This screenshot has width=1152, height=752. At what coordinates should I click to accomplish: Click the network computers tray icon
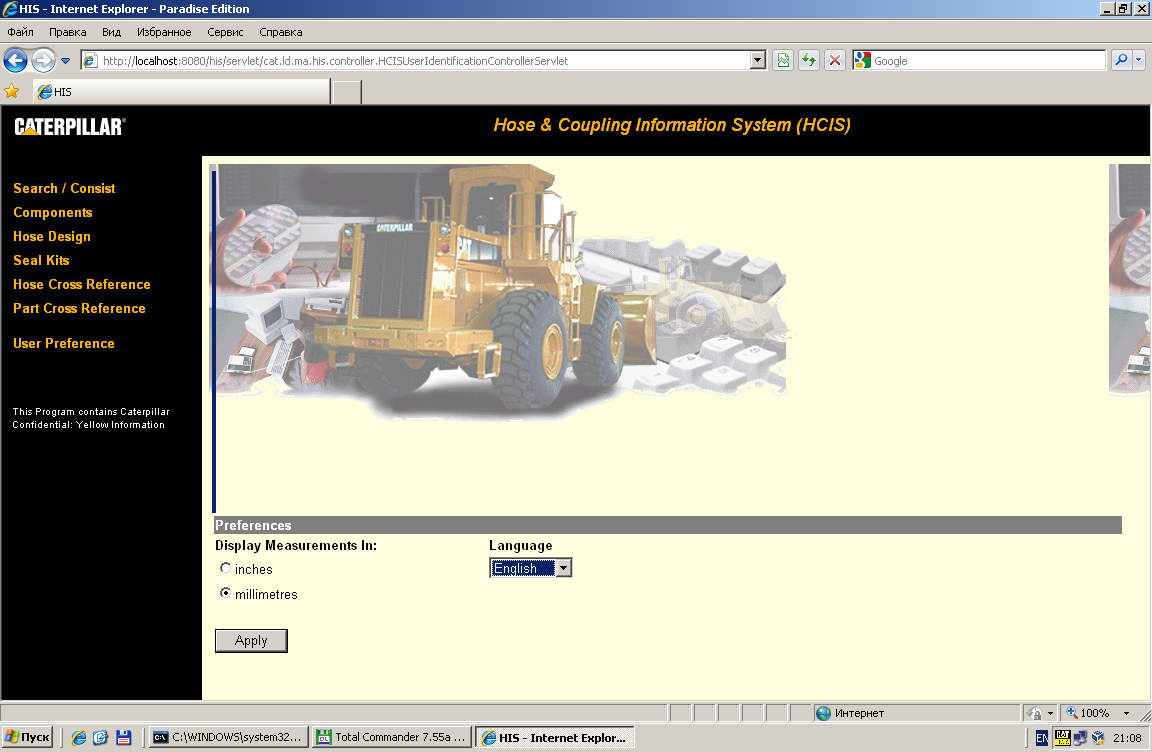(1080, 738)
